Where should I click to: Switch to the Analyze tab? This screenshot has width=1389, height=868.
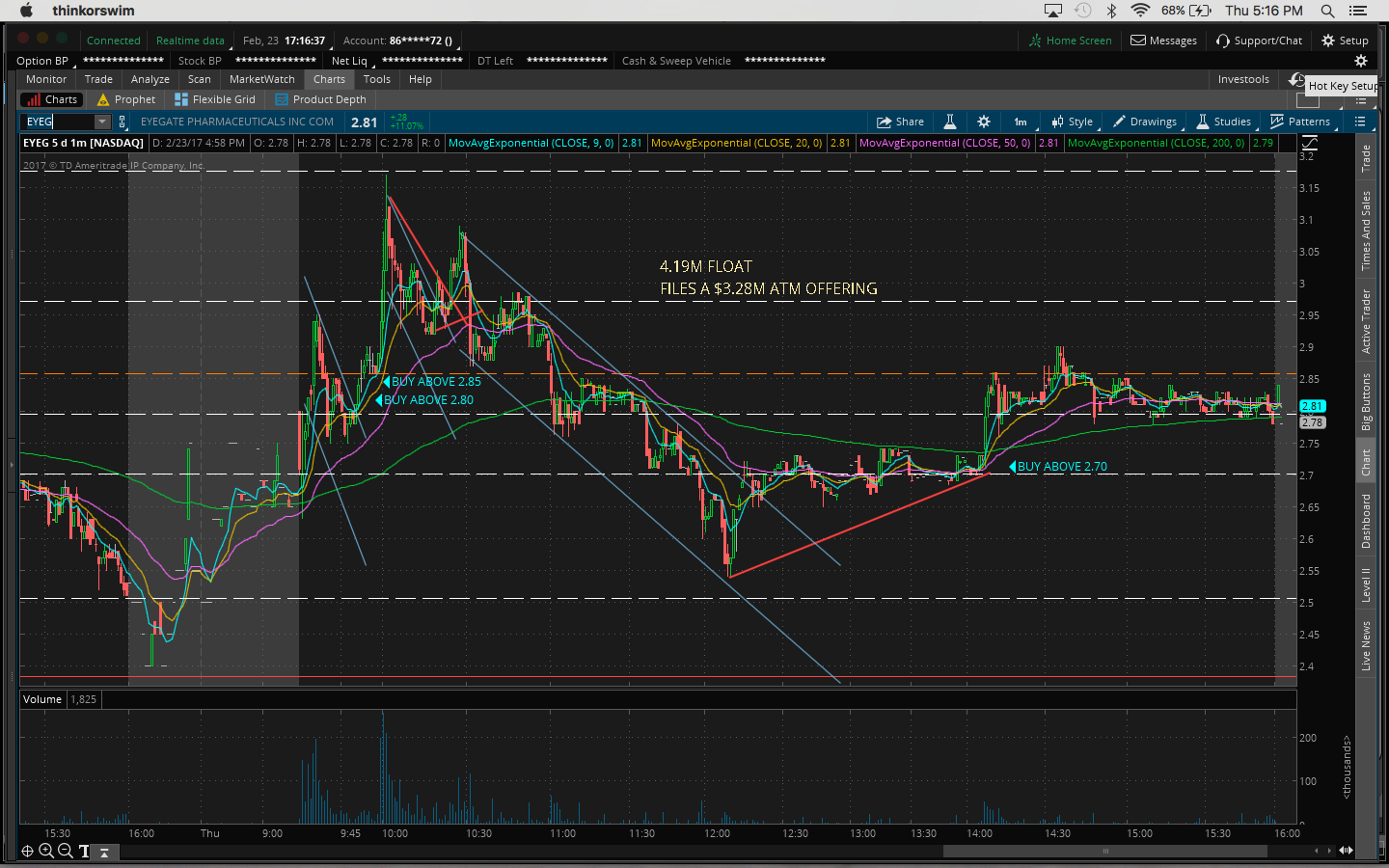[x=150, y=79]
